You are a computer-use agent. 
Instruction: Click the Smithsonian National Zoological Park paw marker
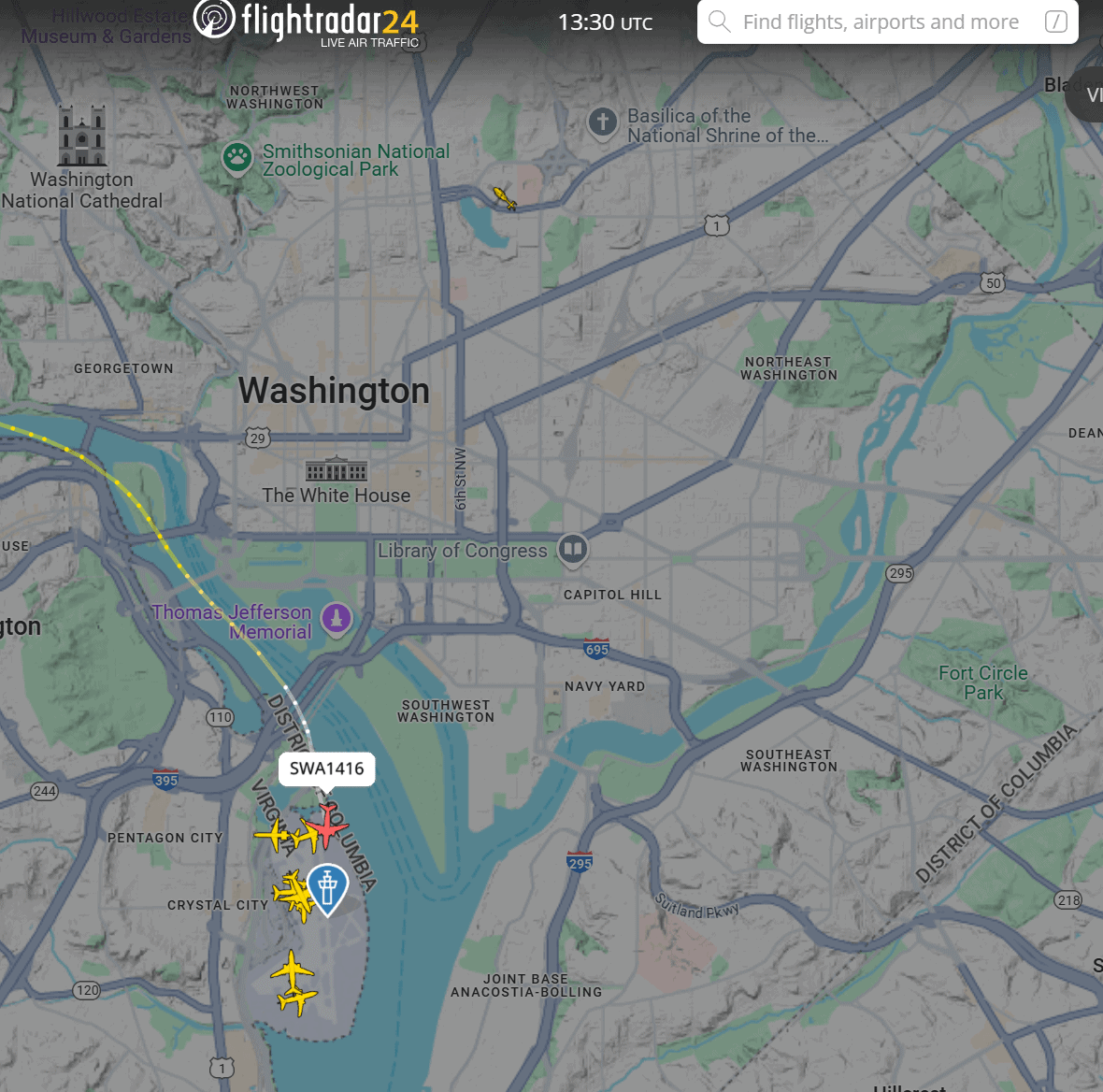[x=237, y=159]
